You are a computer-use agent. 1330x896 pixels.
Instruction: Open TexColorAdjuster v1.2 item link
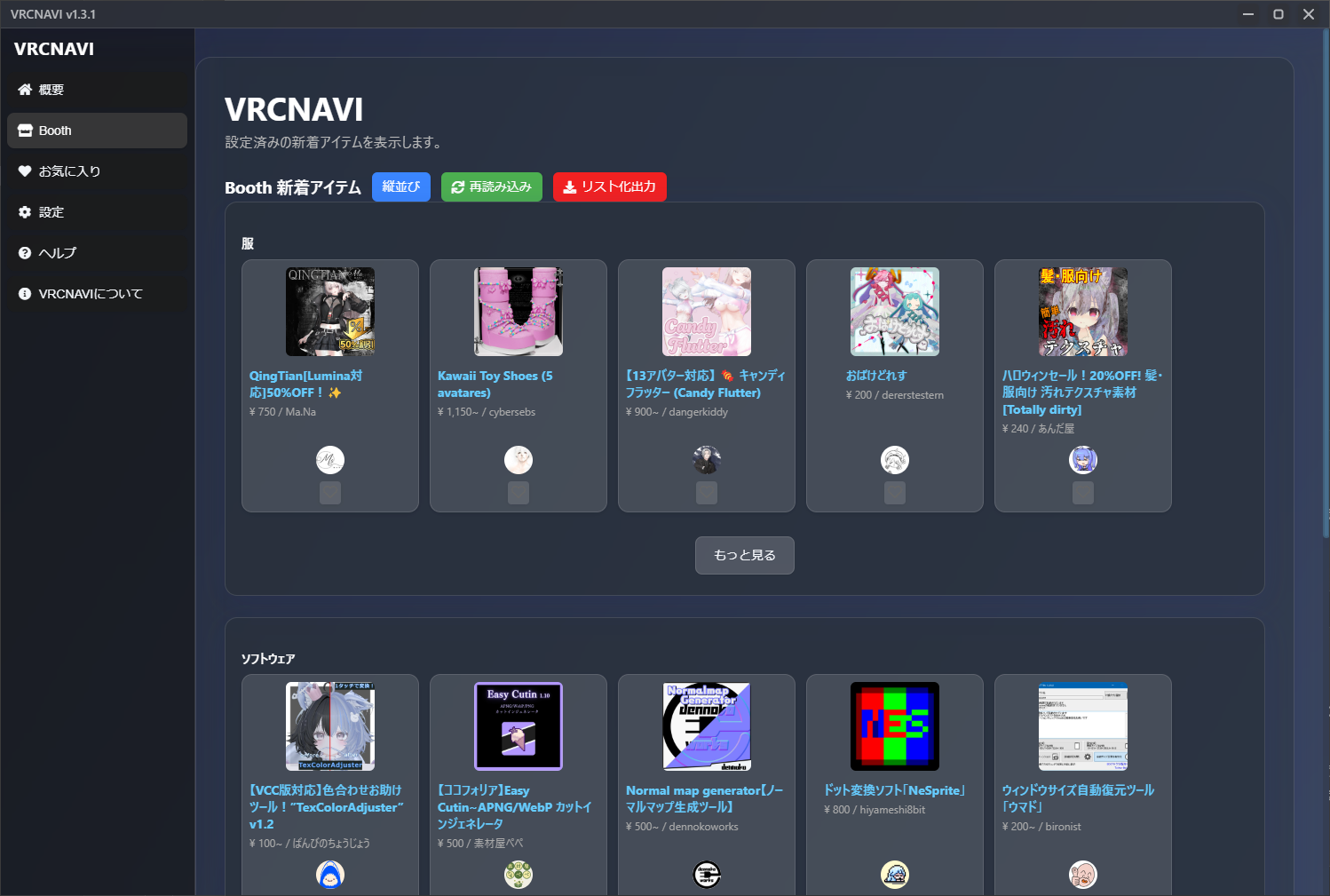[x=326, y=806]
